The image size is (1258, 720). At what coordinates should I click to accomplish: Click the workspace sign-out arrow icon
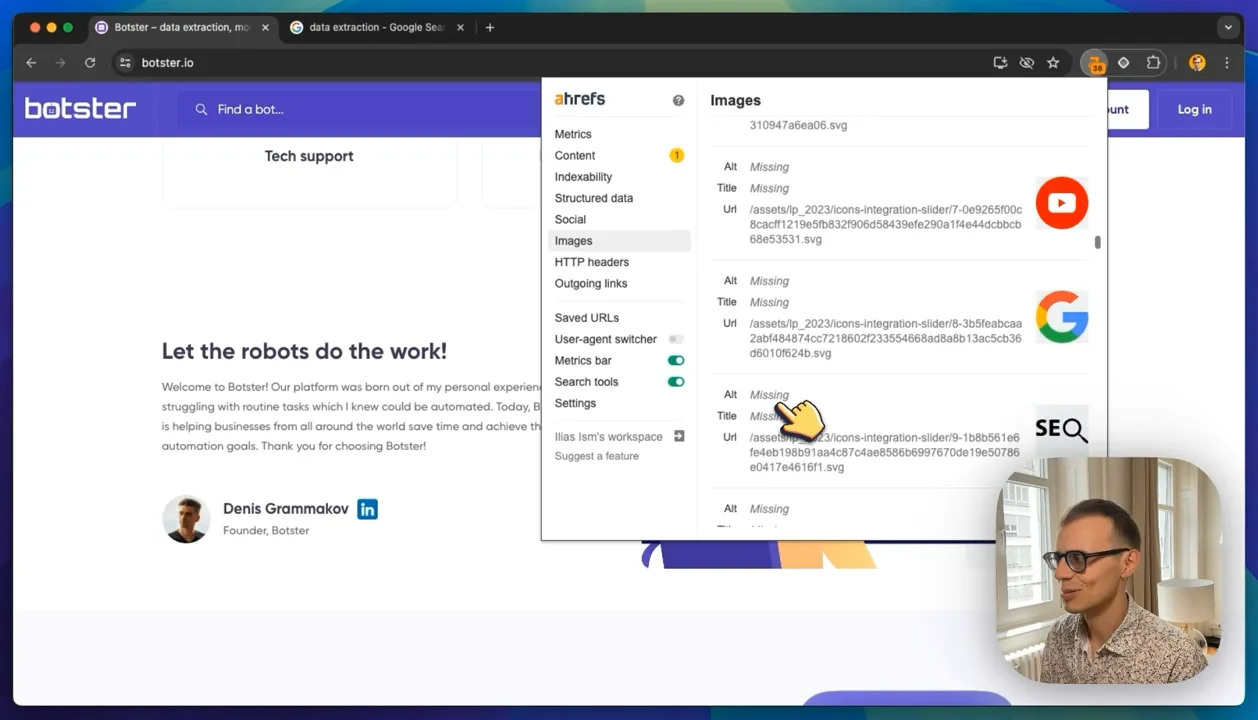[679, 436]
